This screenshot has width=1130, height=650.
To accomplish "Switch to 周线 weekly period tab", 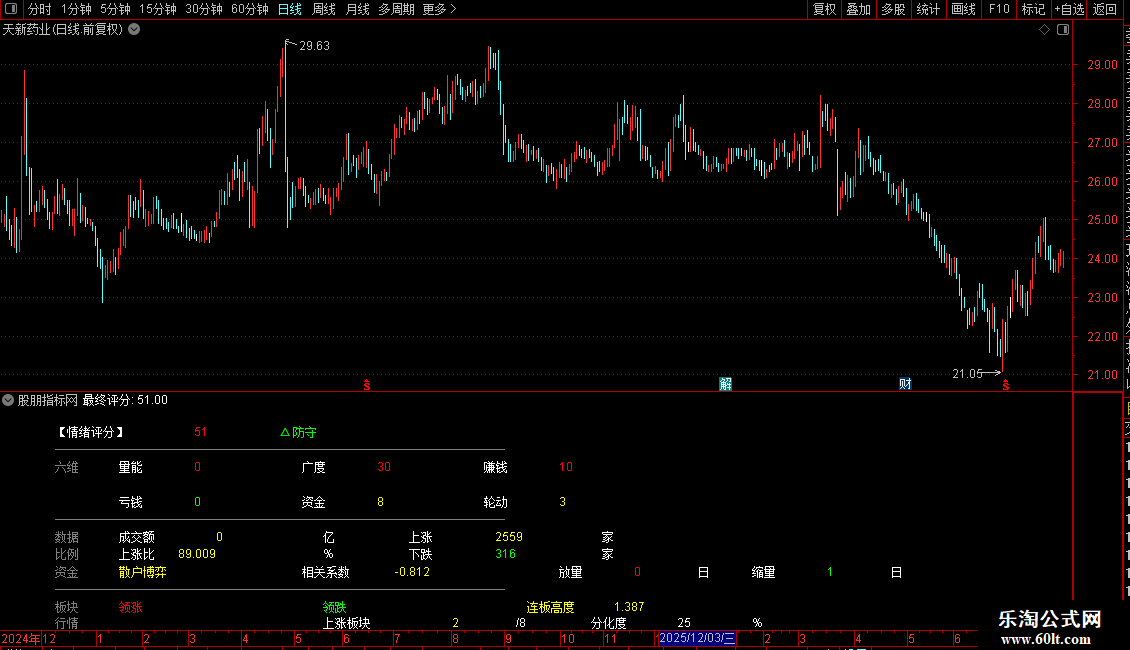I will [x=324, y=9].
